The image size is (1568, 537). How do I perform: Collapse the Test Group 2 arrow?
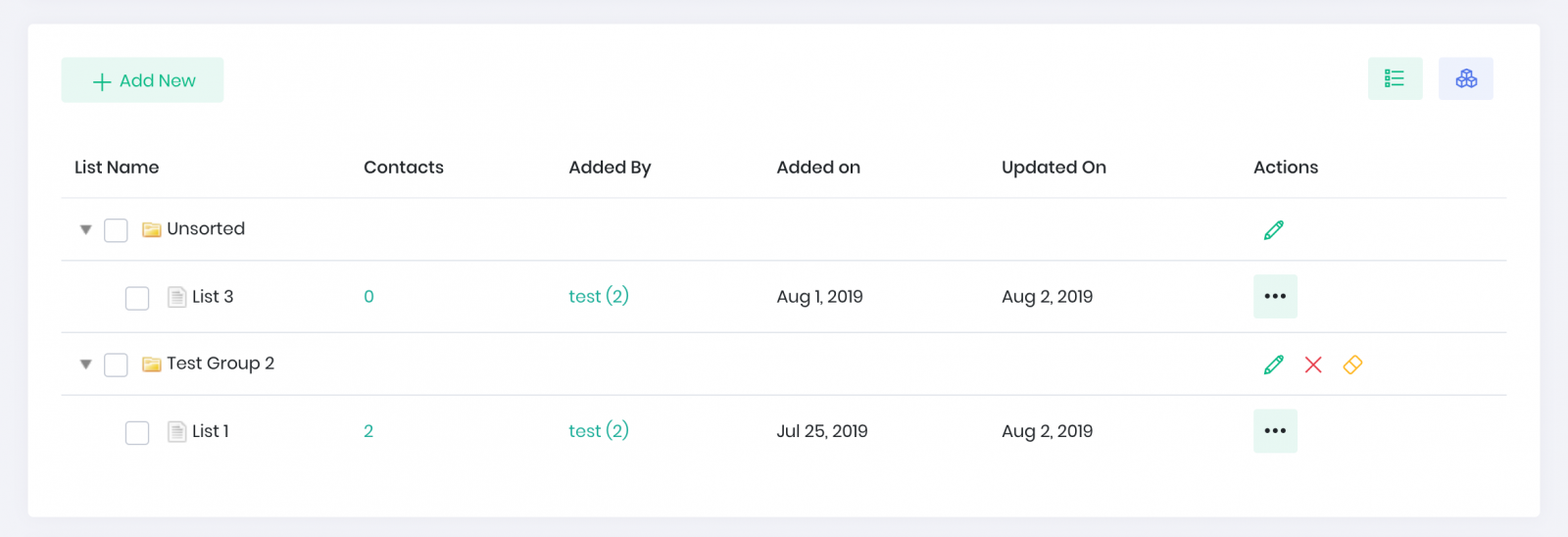(x=85, y=364)
